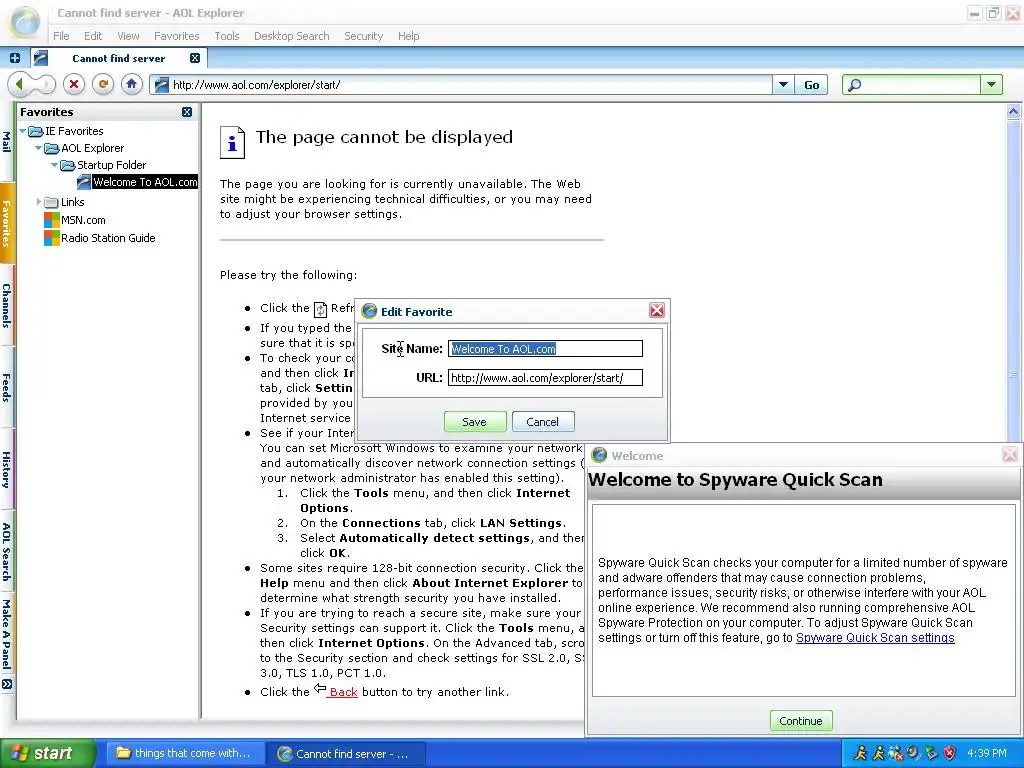Click the Back navigation arrow

point(20,84)
